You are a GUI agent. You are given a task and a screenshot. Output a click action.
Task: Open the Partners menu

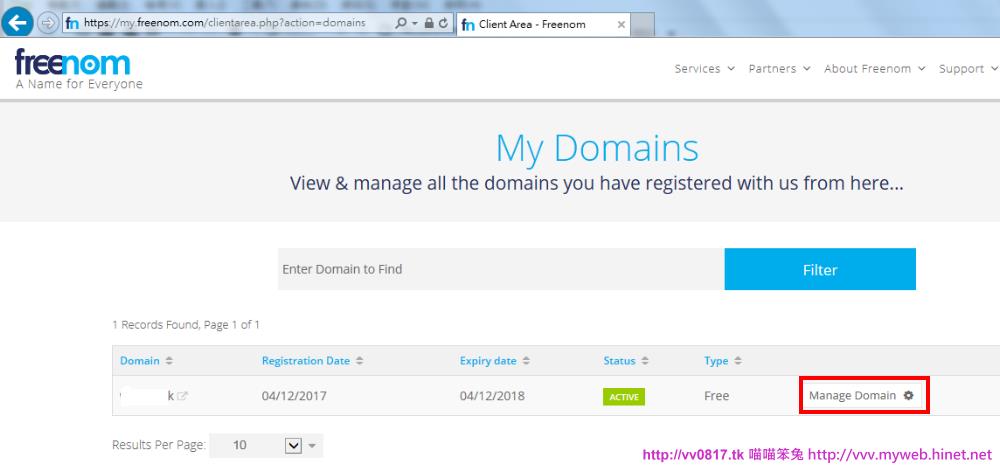point(779,69)
